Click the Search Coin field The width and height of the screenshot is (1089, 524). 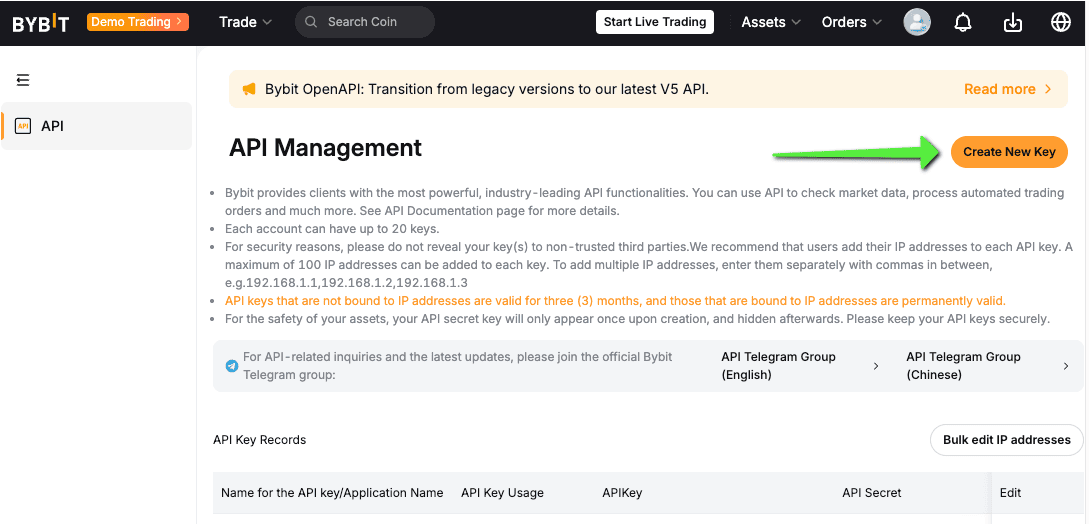pyautogui.click(x=365, y=22)
